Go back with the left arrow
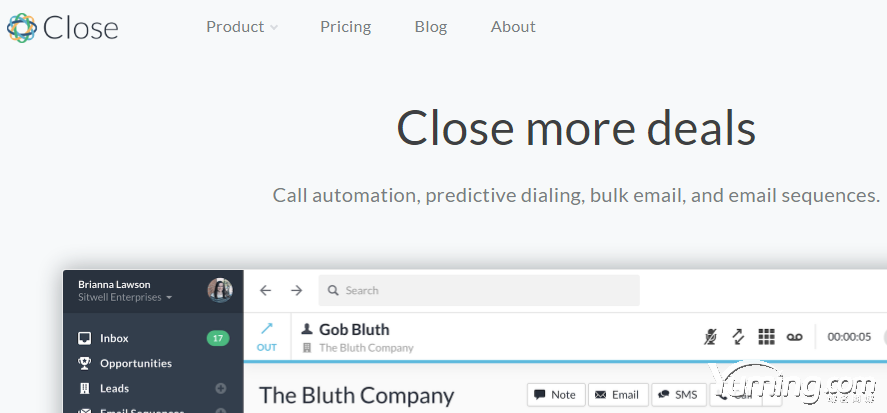Image resolution: width=887 pixels, height=413 pixels. point(265,290)
